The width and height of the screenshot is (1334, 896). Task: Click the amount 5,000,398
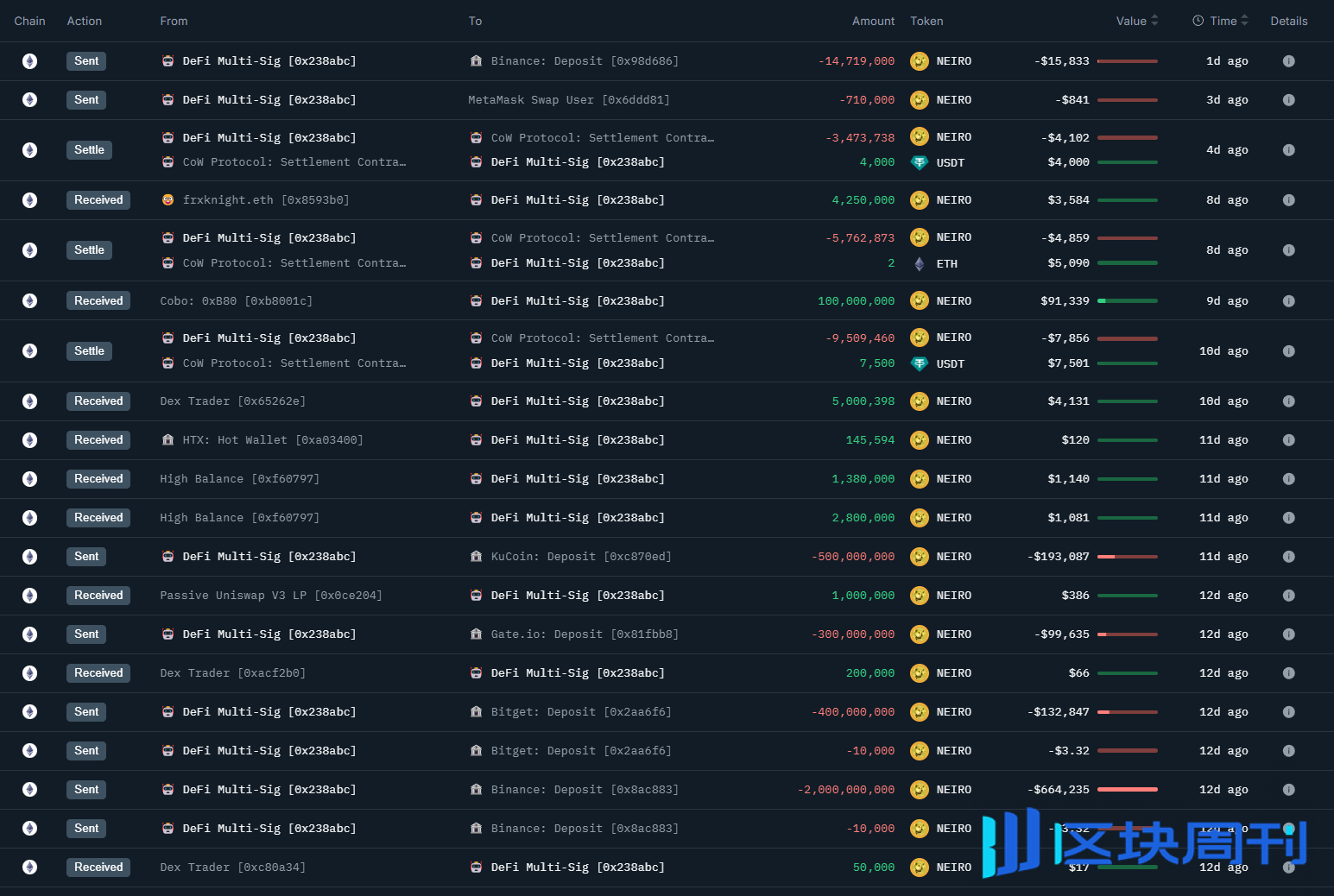[x=863, y=401]
